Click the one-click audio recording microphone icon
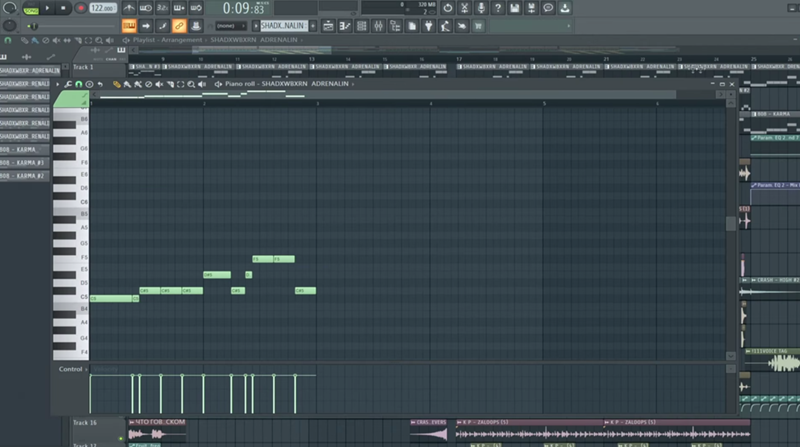The height and width of the screenshot is (447, 800). (481, 8)
